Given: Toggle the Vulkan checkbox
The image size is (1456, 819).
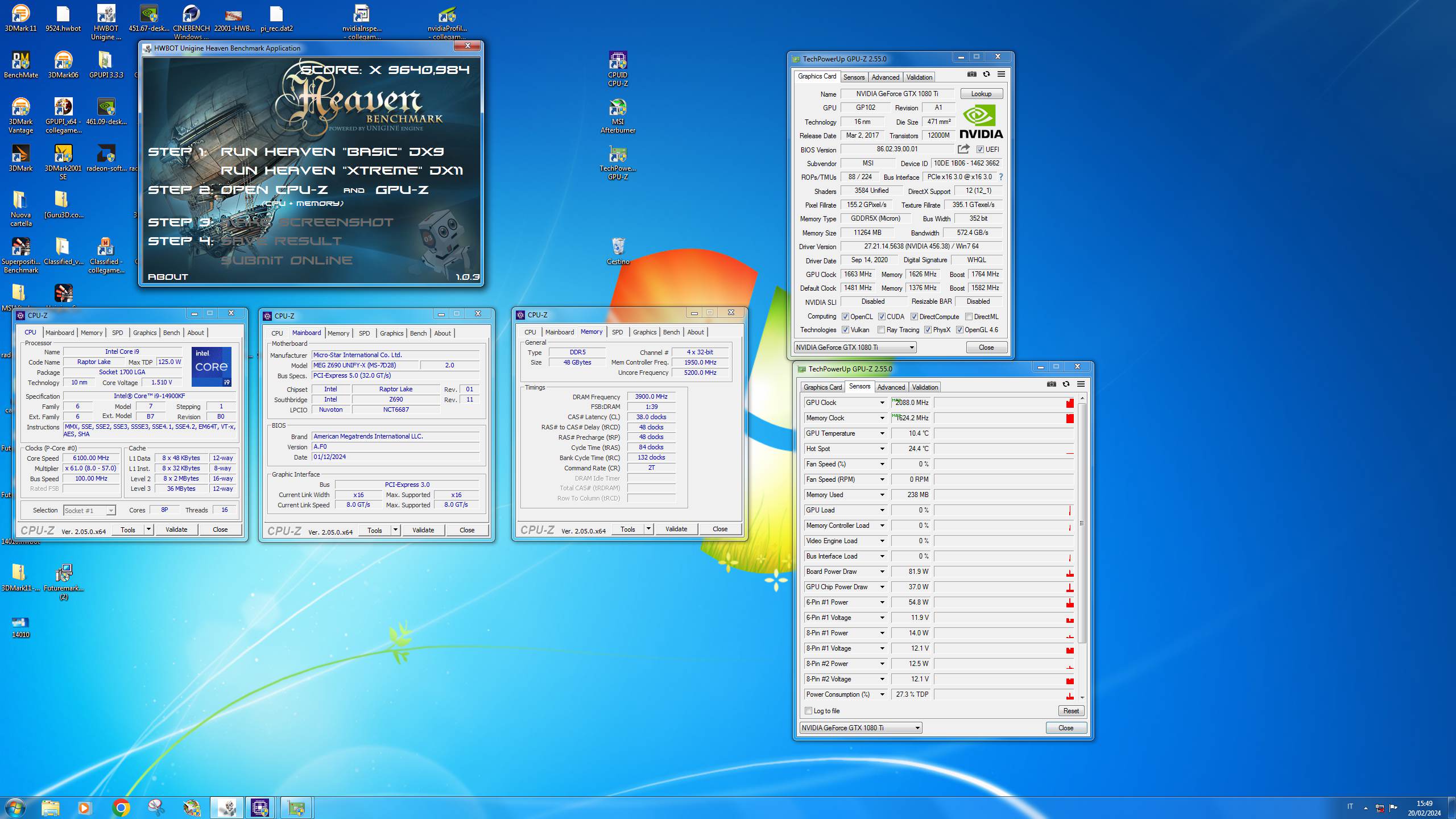Looking at the screenshot, I should (845, 330).
